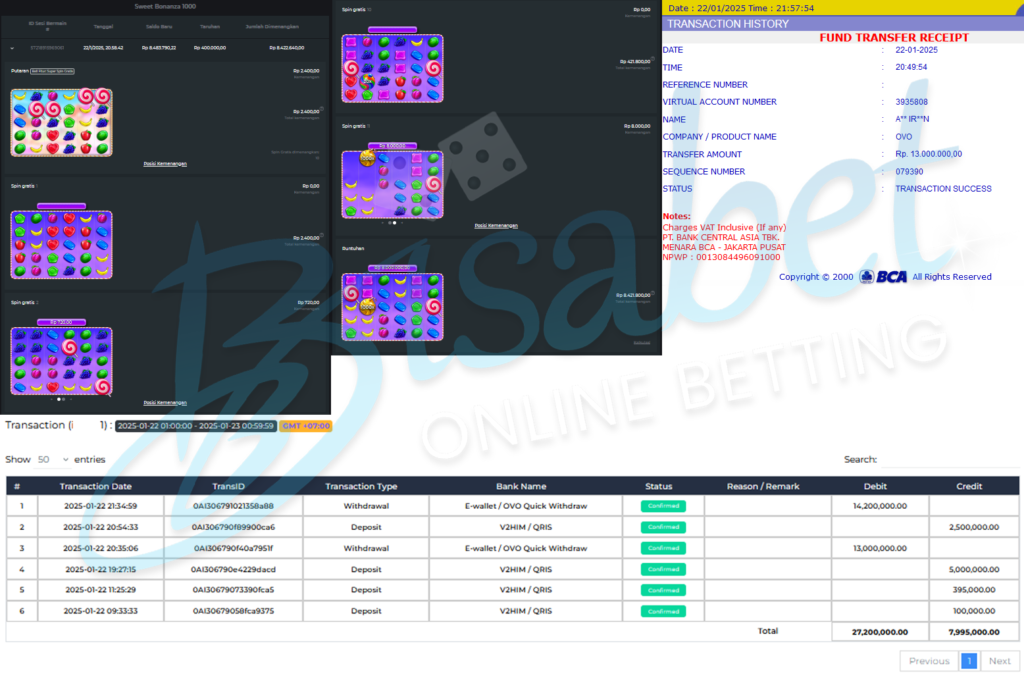This screenshot has width=1024, height=678.
Task: Click into the transaction Search field
Action: [948, 460]
